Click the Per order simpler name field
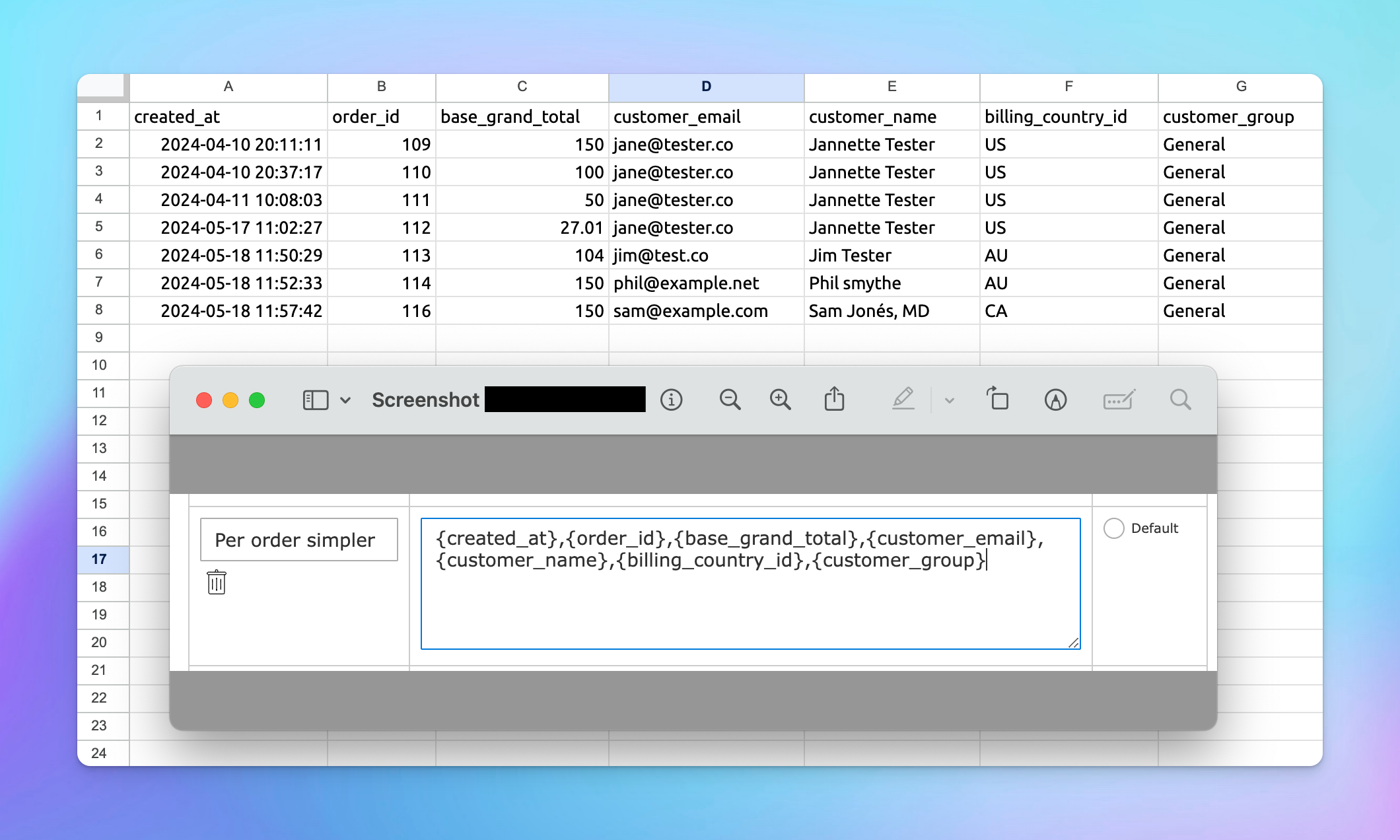Screen dimensions: 1400x840 (x=299, y=540)
